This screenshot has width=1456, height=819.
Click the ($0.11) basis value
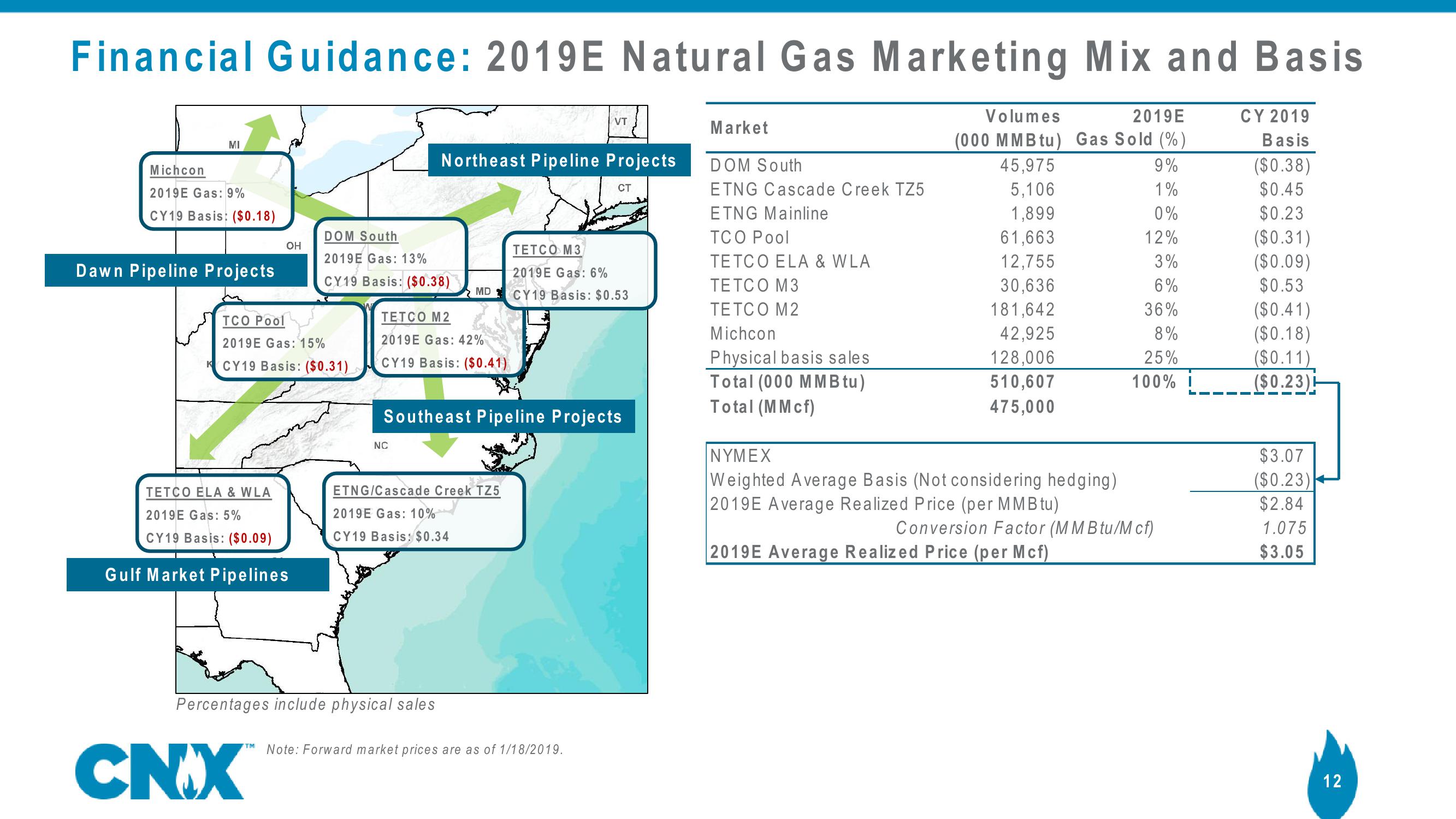(x=1282, y=358)
